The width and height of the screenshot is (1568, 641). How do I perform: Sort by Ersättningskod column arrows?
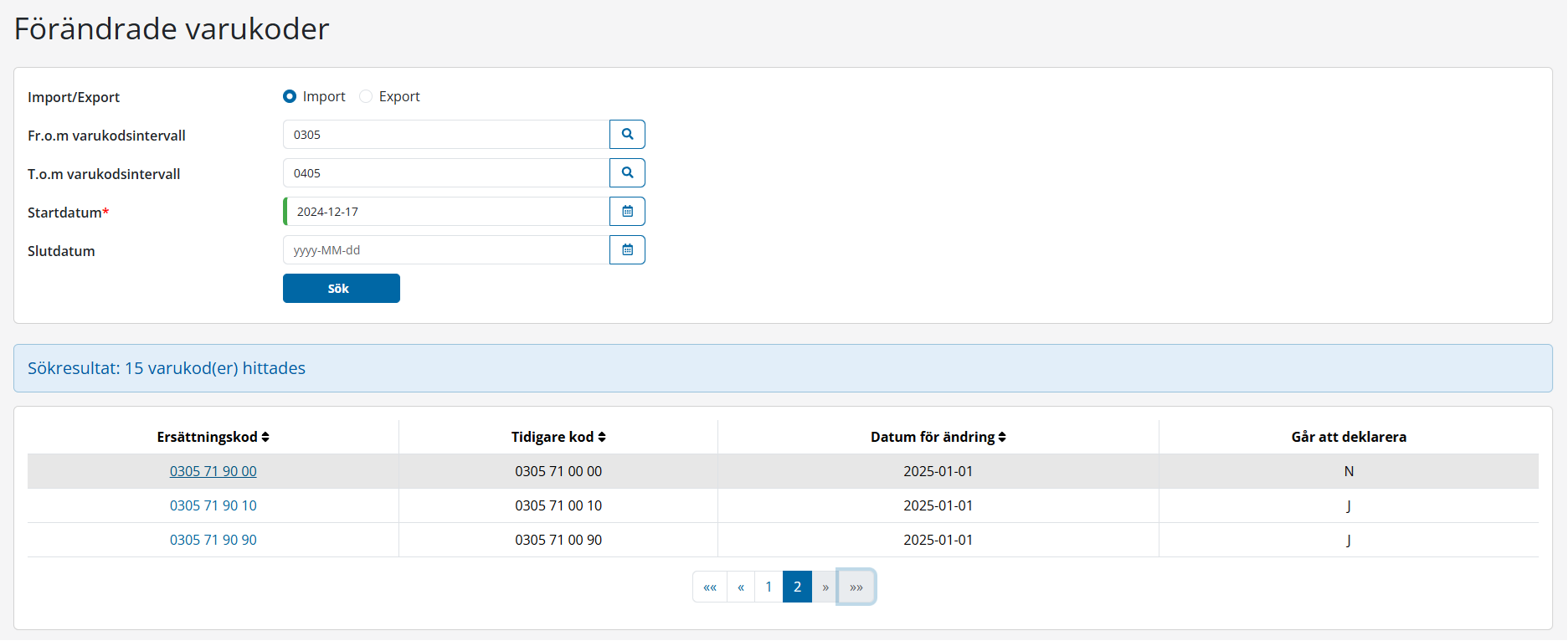pyautogui.click(x=265, y=437)
